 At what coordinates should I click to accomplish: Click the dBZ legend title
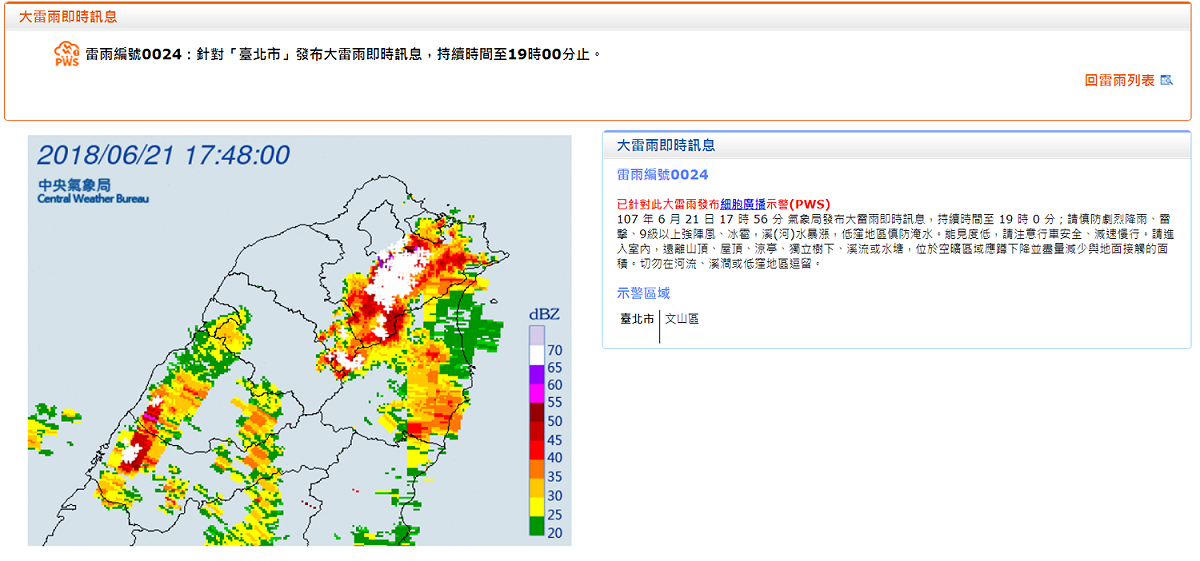pos(544,315)
